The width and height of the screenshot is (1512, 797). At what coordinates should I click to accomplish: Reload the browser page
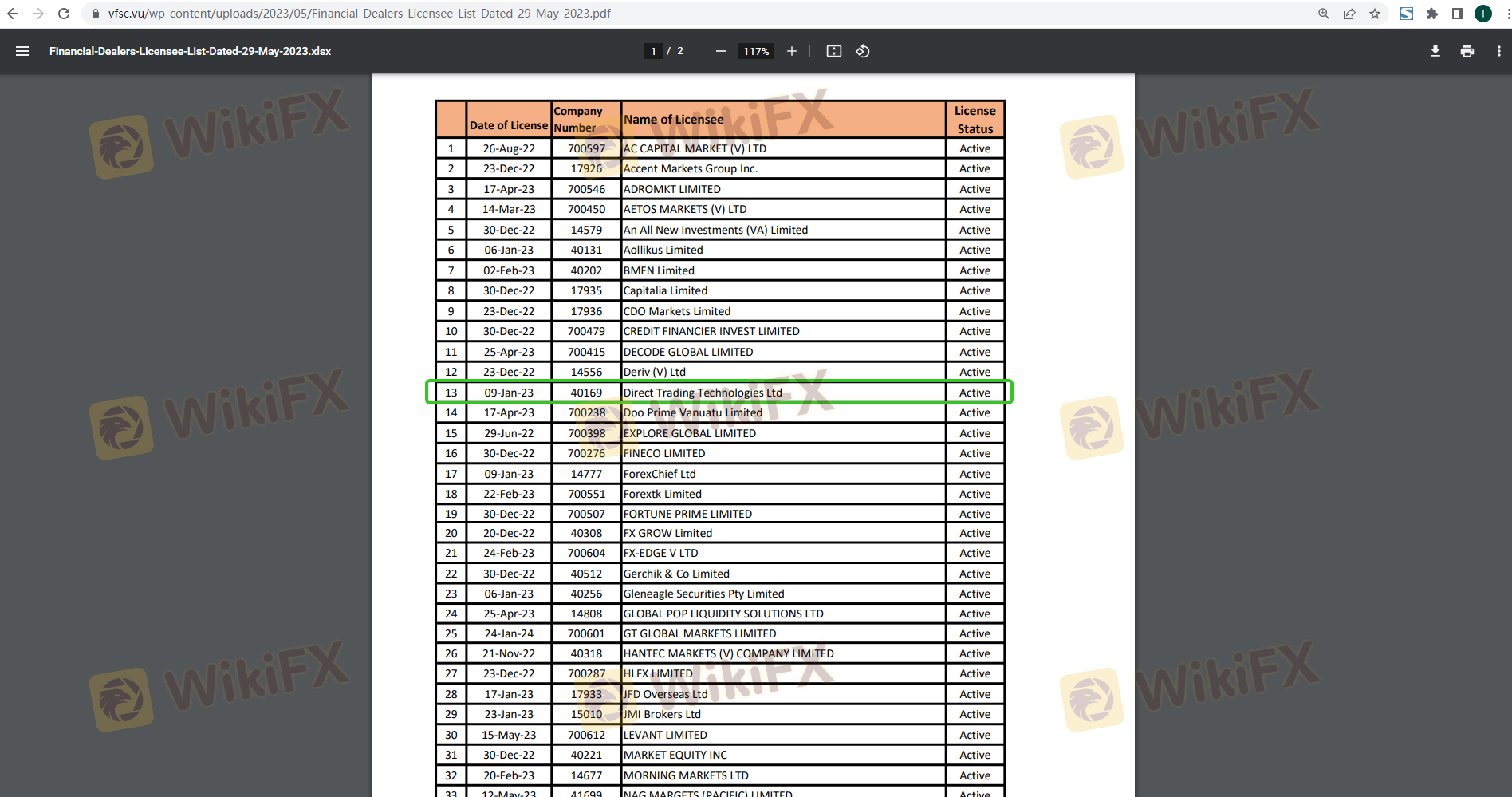[64, 14]
